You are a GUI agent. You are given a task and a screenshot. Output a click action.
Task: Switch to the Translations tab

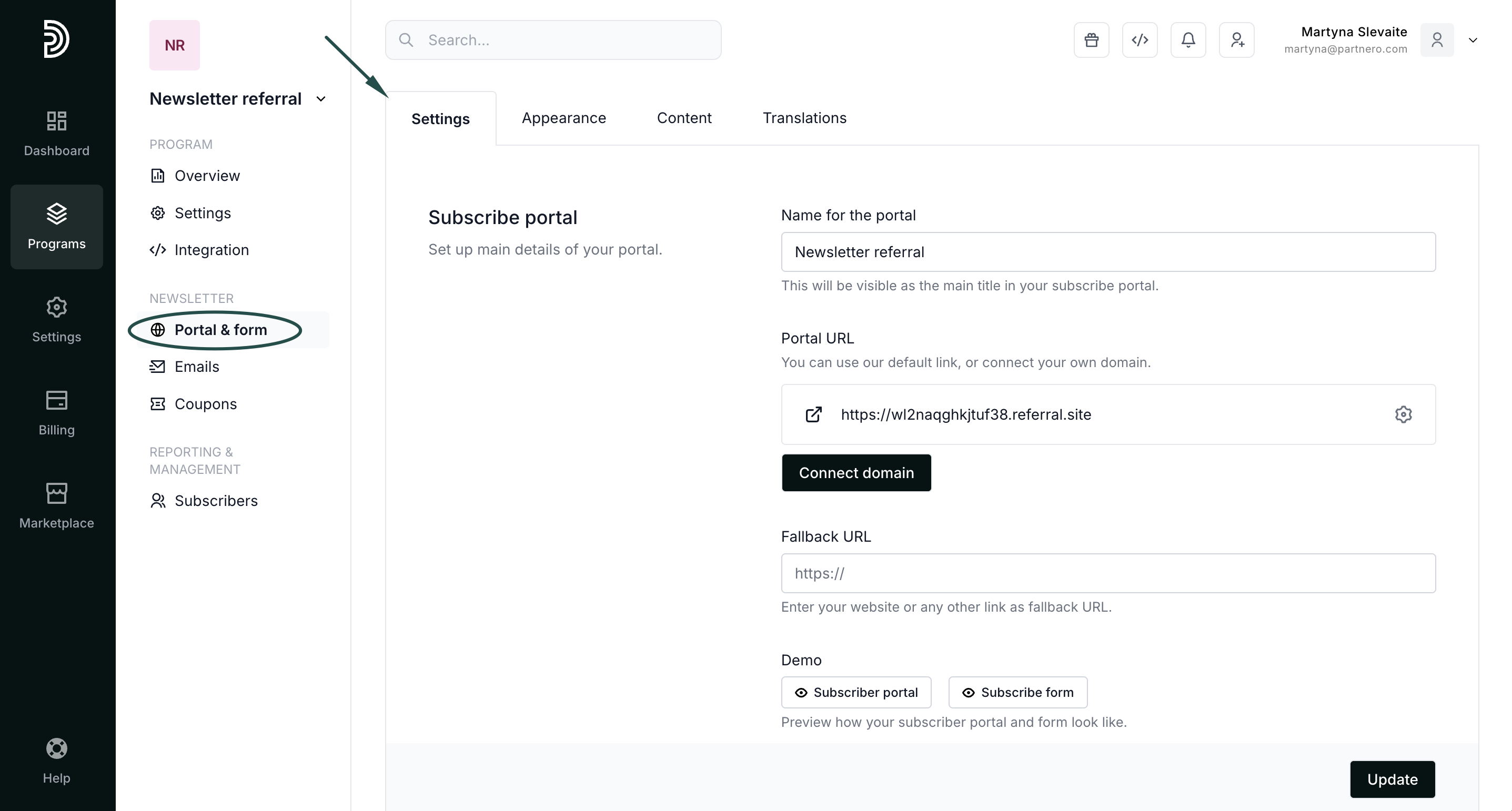coord(804,118)
